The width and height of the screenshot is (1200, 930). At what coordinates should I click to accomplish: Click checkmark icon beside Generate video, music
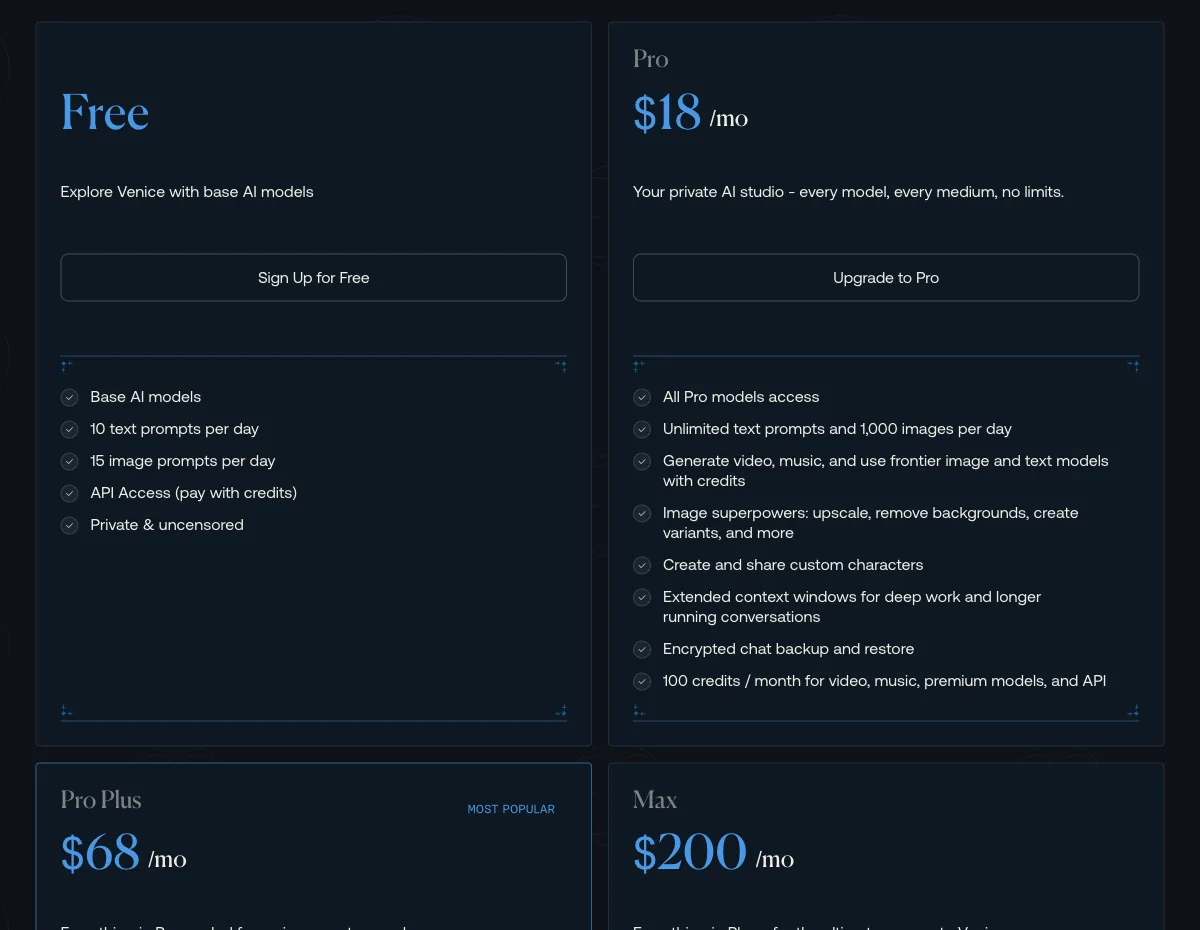pos(642,461)
